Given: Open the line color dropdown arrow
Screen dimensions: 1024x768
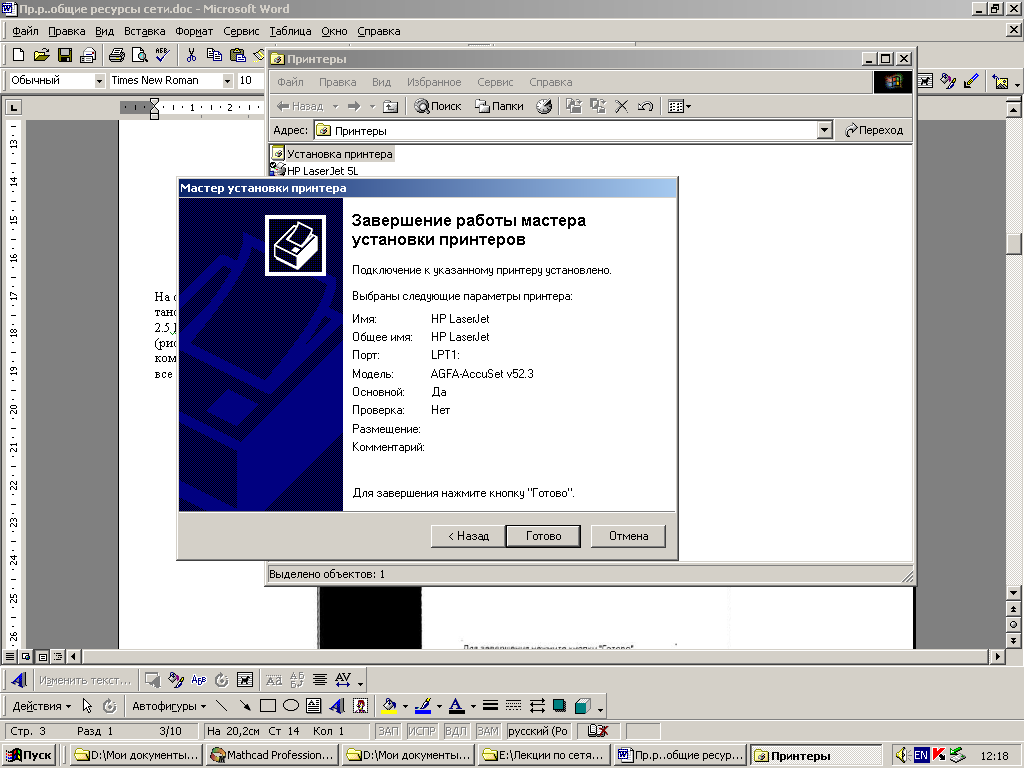Looking at the screenshot, I should pyautogui.click(x=439, y=706).
